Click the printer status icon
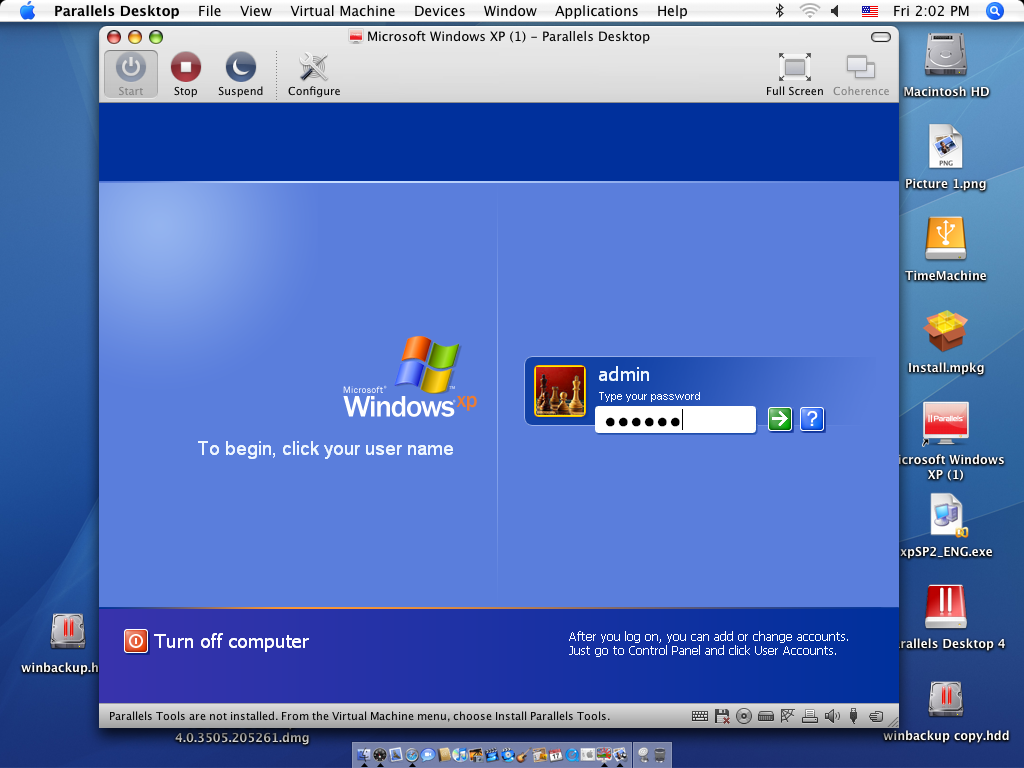1024x768 pixels. click(x=810, y=716)
